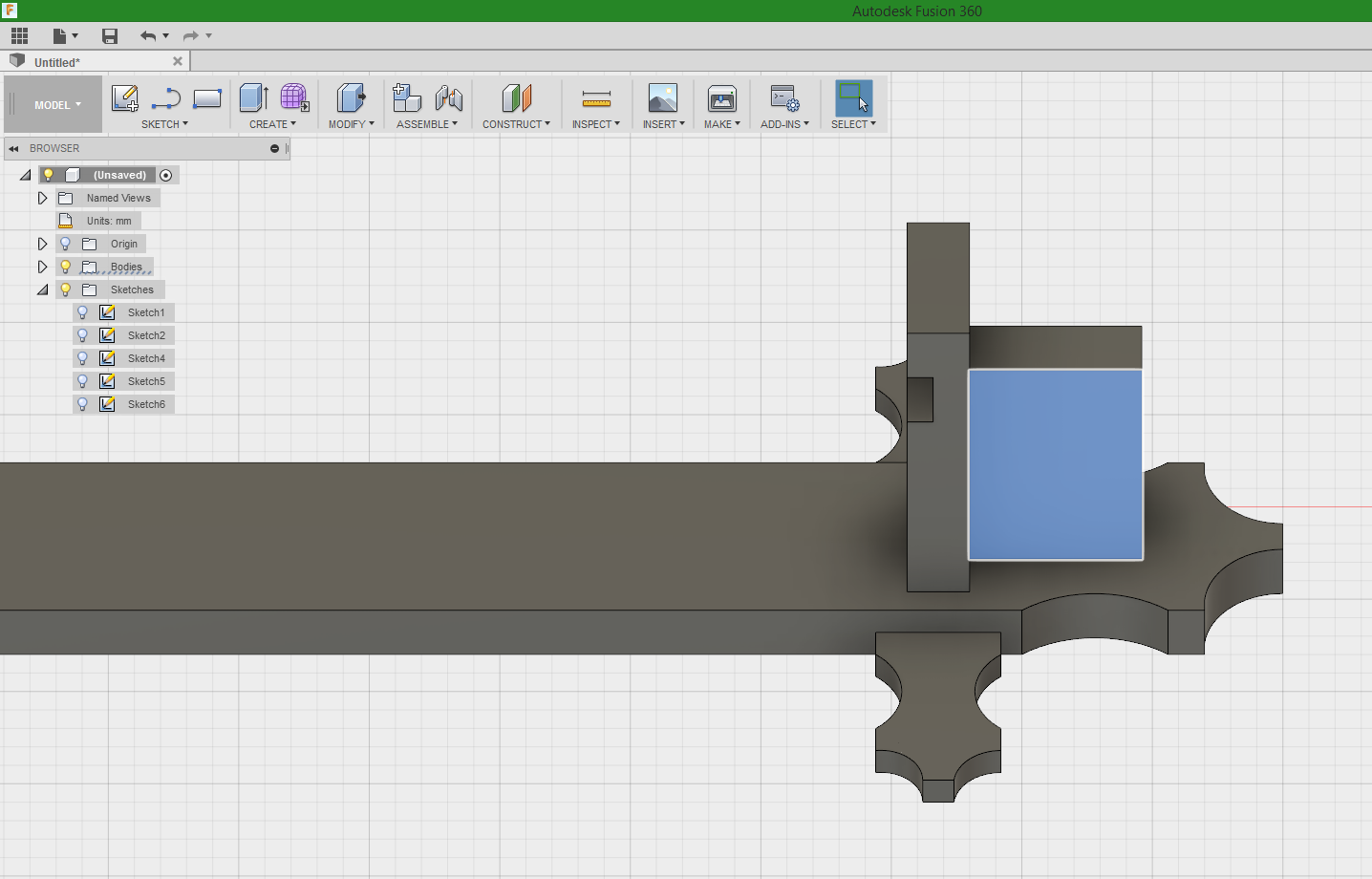The width and height of the screenshot is (1372, 879).
Task: Open the ASSEMBLE menu
Action: tap(427, 124)
